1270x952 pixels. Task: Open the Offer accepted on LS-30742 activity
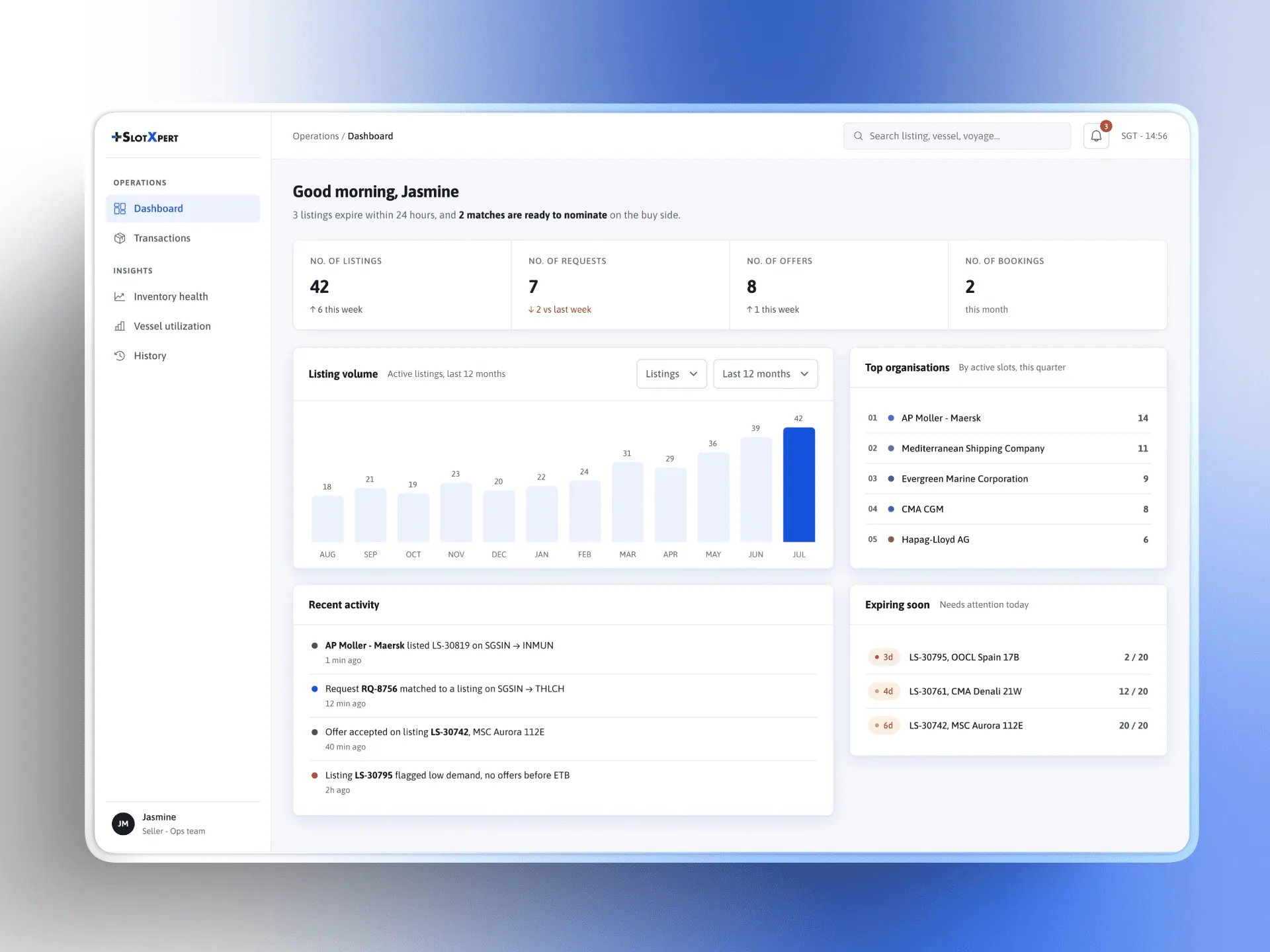point(564,738)
